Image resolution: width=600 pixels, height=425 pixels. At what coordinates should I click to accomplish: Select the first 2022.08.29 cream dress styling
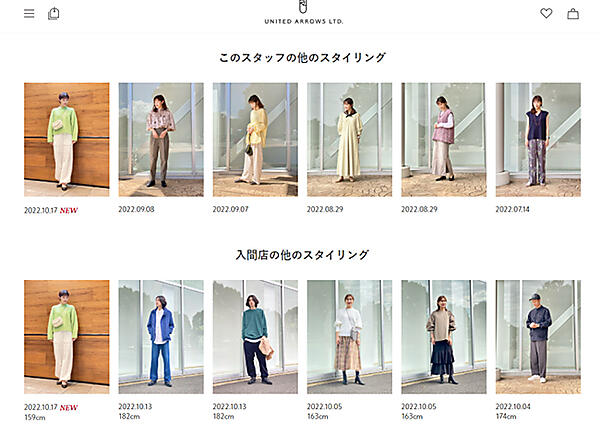point(349,140)
